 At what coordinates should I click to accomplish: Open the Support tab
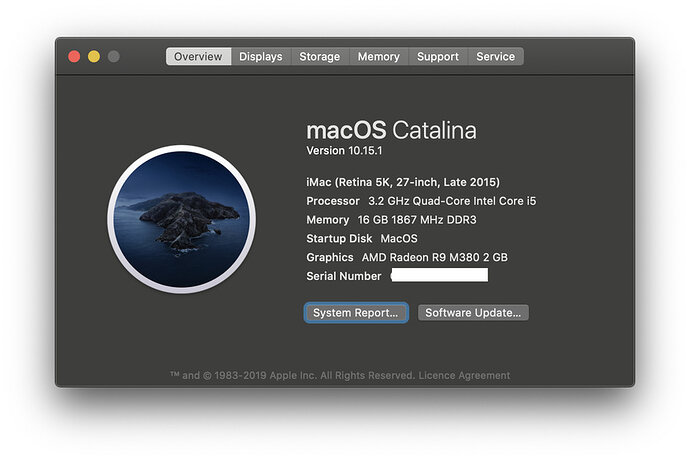click(438, 56)
